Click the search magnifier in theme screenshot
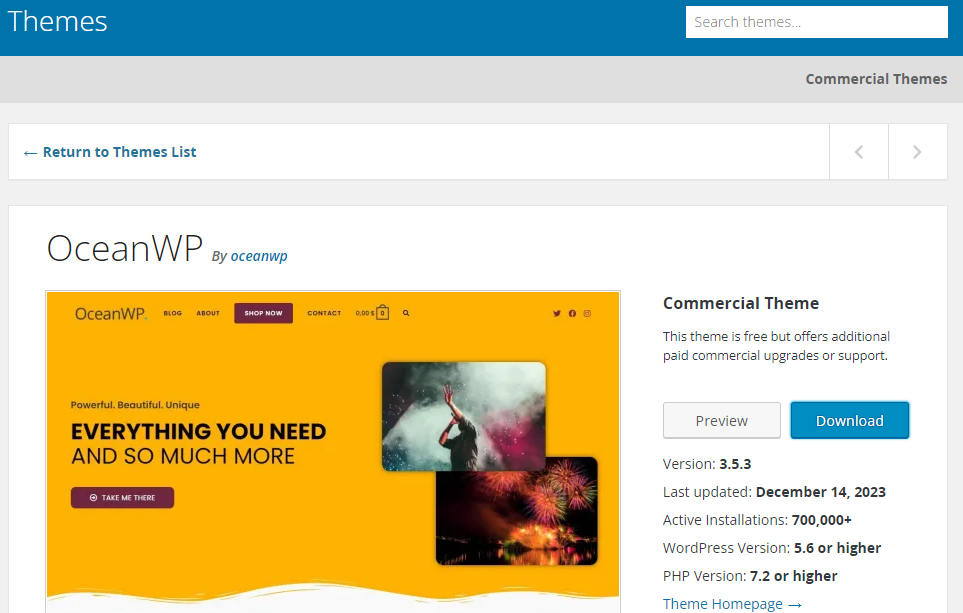Viewport: 963px width, 613px height. tap(406, 313)
